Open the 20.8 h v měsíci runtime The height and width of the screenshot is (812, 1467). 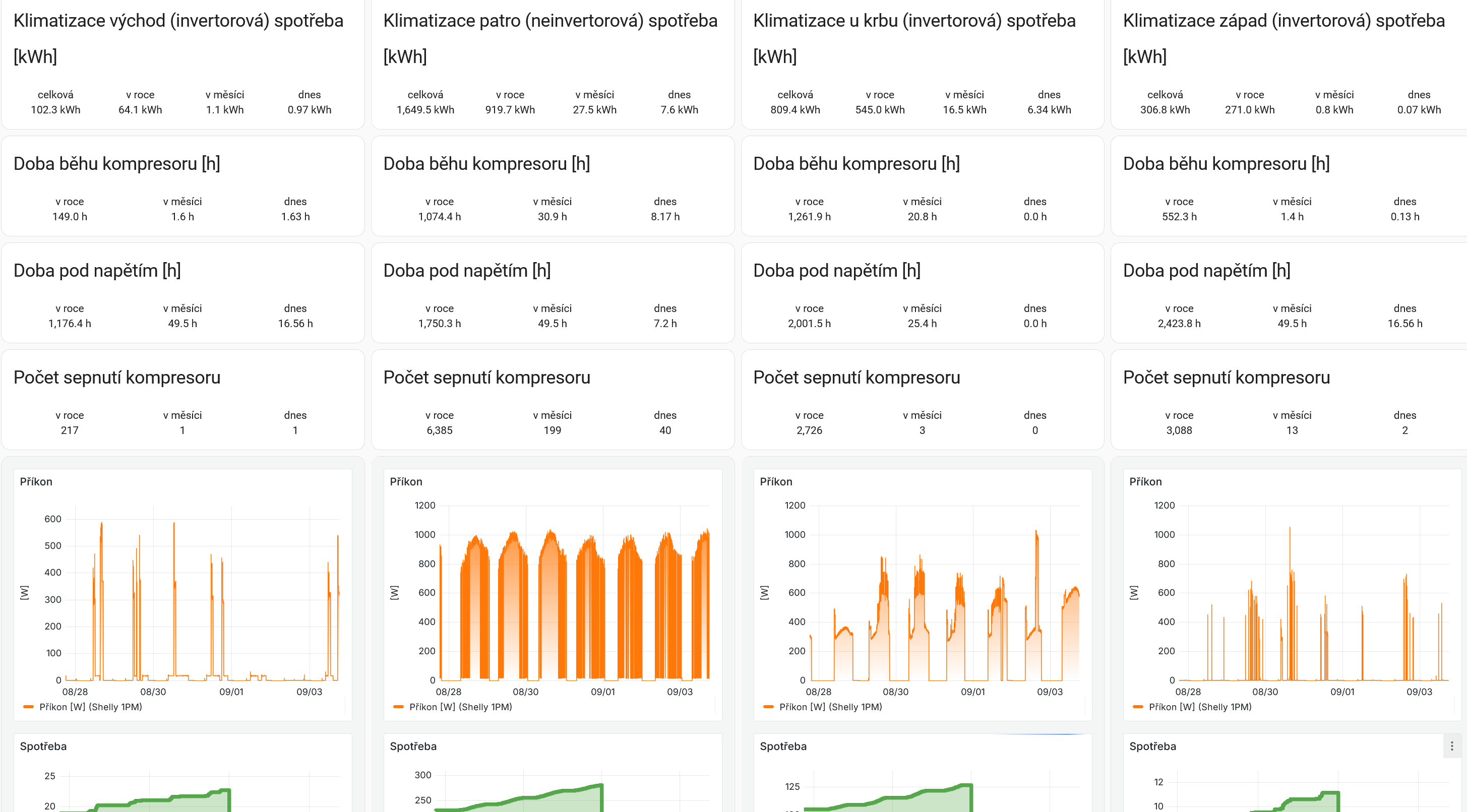tap(922, 216)
